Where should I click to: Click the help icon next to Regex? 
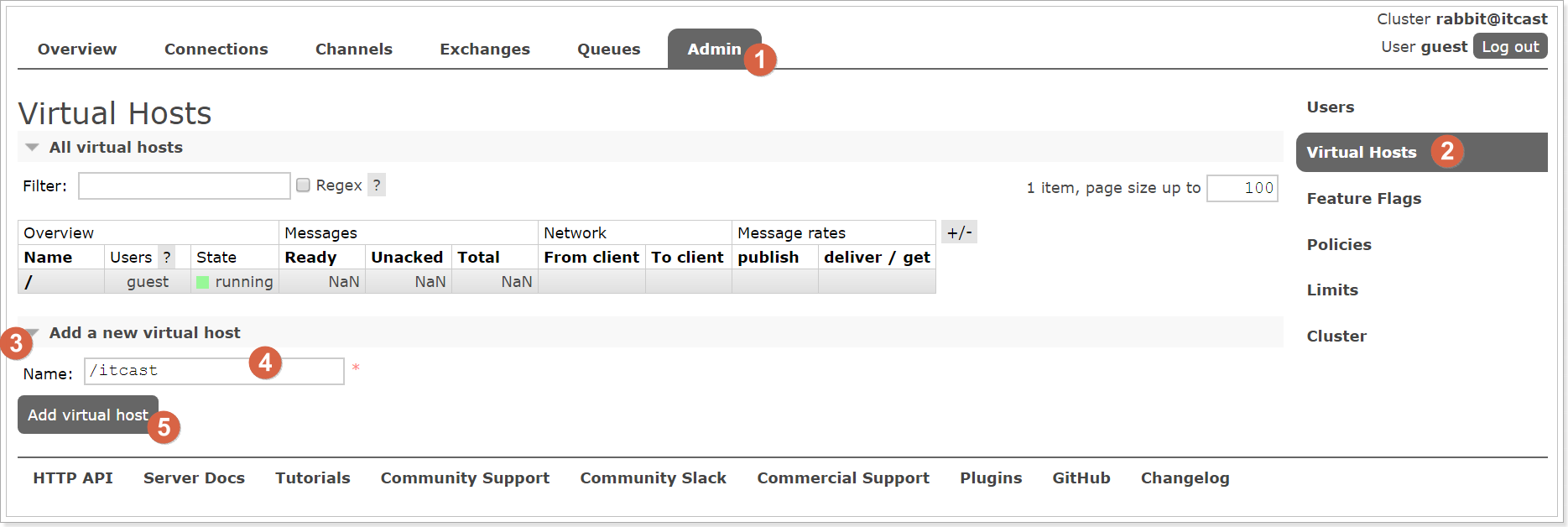(377, 185)
